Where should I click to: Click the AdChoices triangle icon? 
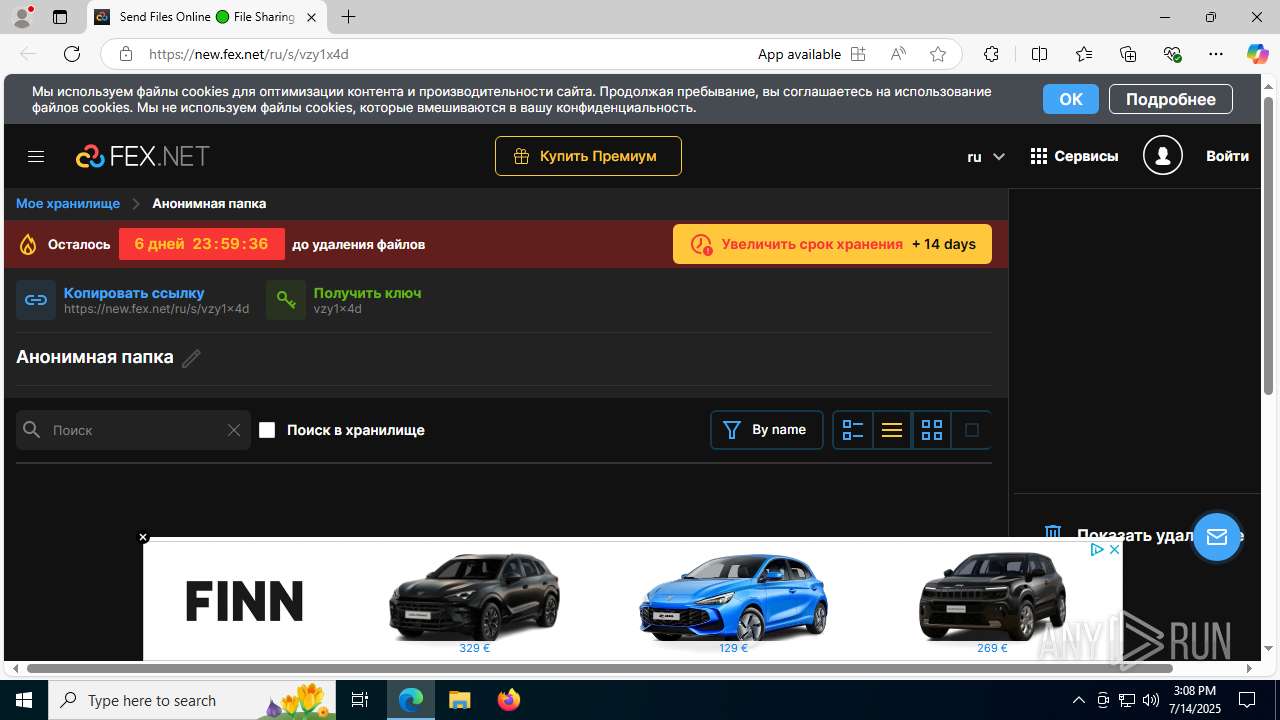click(x=1097, y=550)
